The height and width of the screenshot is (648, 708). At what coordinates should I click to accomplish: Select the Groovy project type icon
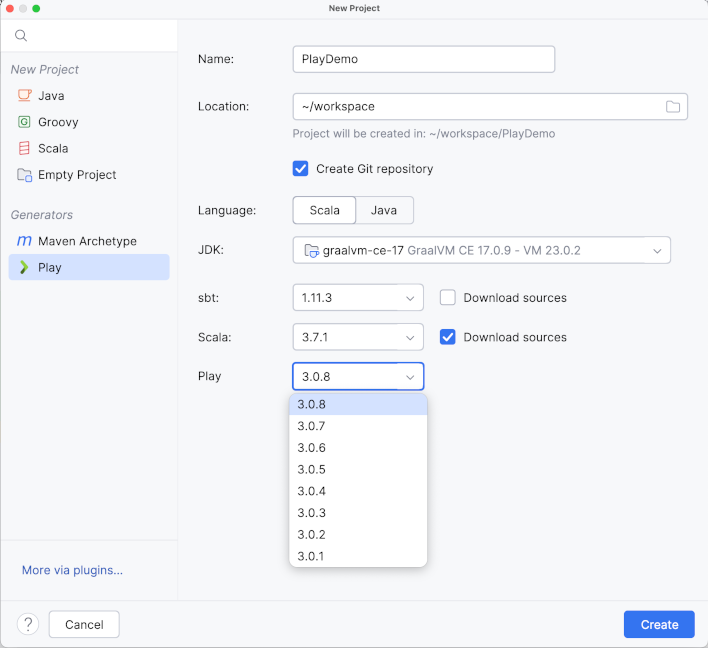(x=24, y=122)
